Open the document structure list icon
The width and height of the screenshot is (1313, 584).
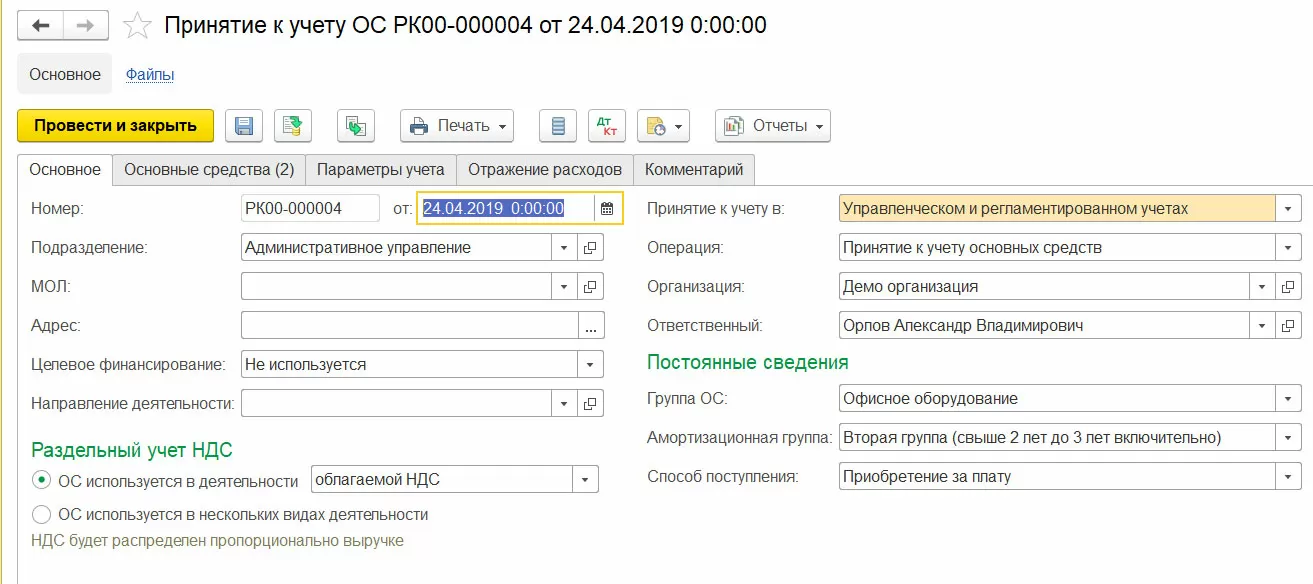click(x=558, y=126)
